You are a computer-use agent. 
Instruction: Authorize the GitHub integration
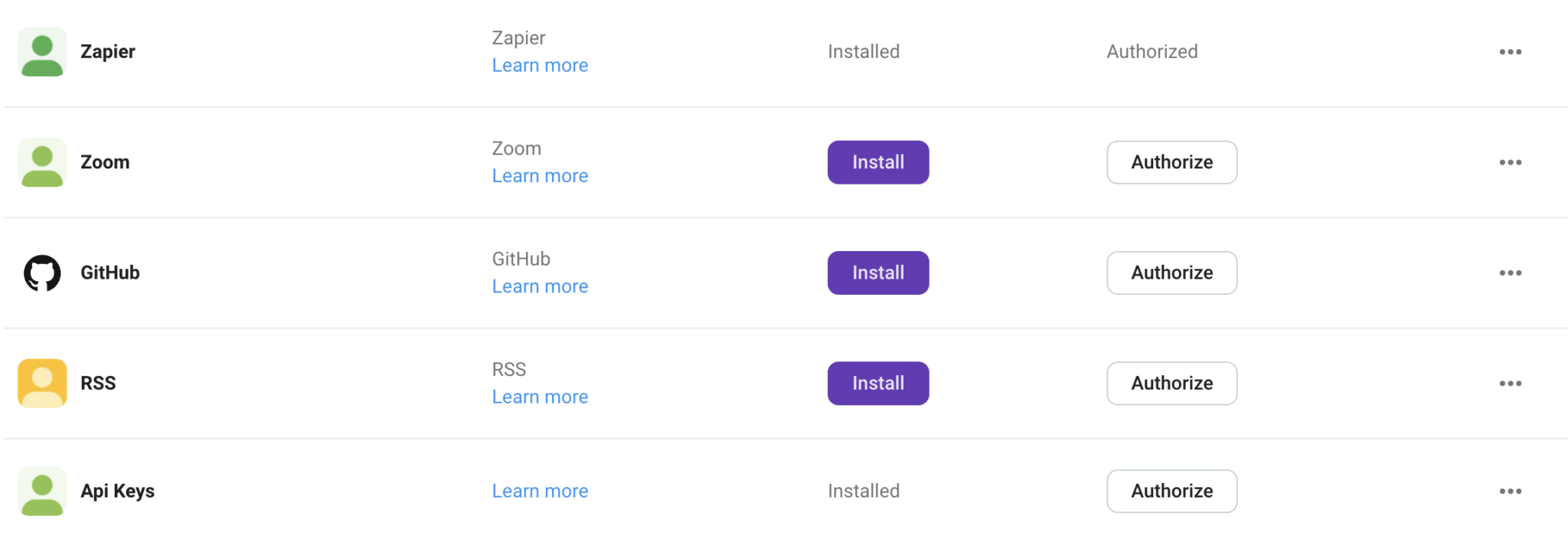click(x=1171, y=272)
